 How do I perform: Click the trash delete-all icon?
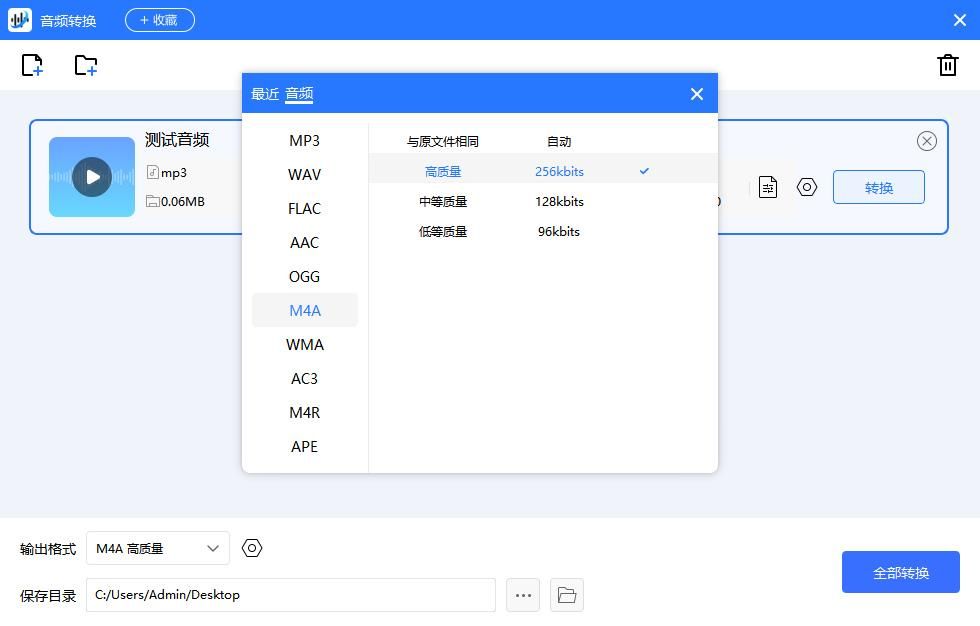(948, 65)
